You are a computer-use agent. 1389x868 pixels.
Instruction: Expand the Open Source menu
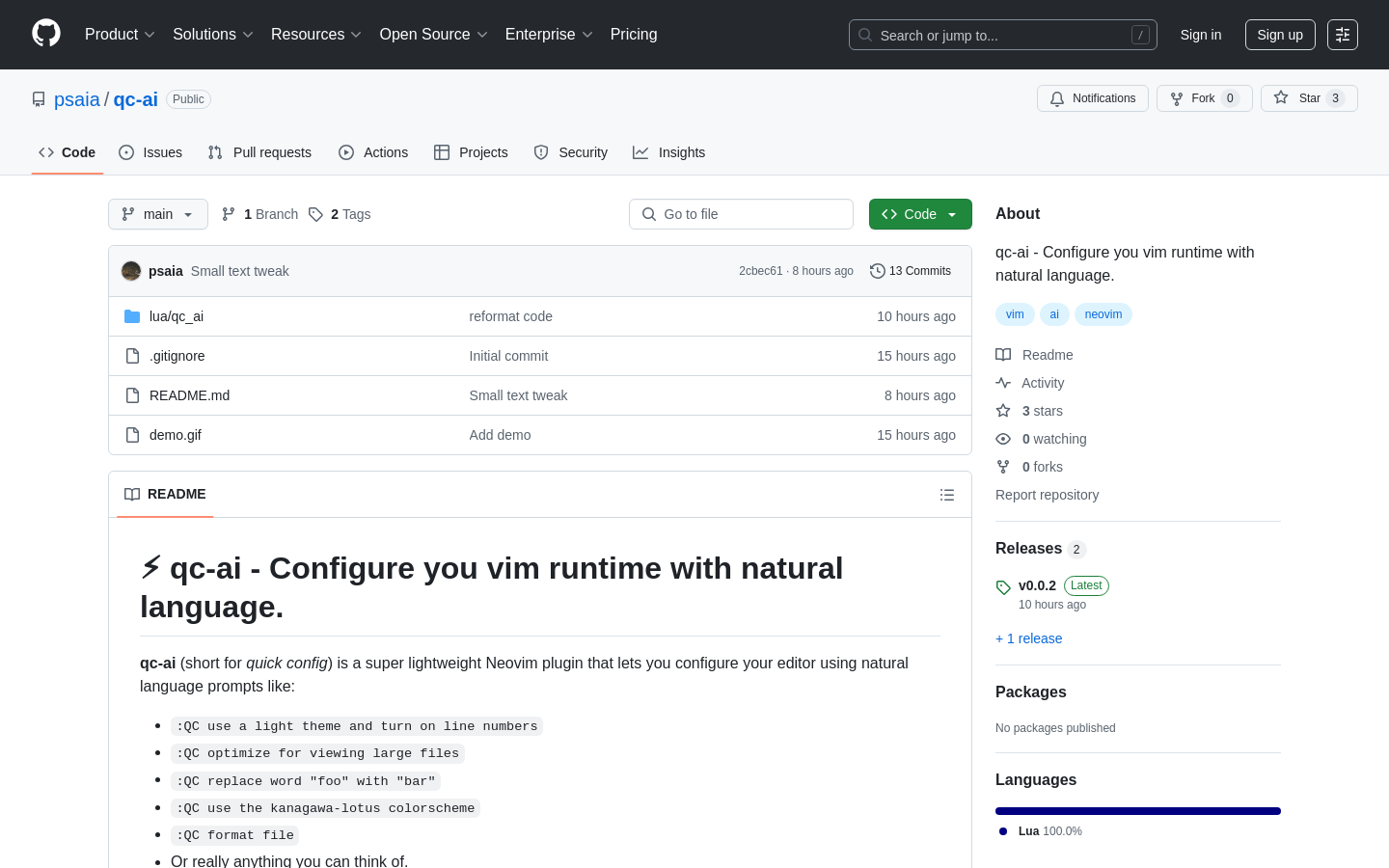(x=434, y=35)
